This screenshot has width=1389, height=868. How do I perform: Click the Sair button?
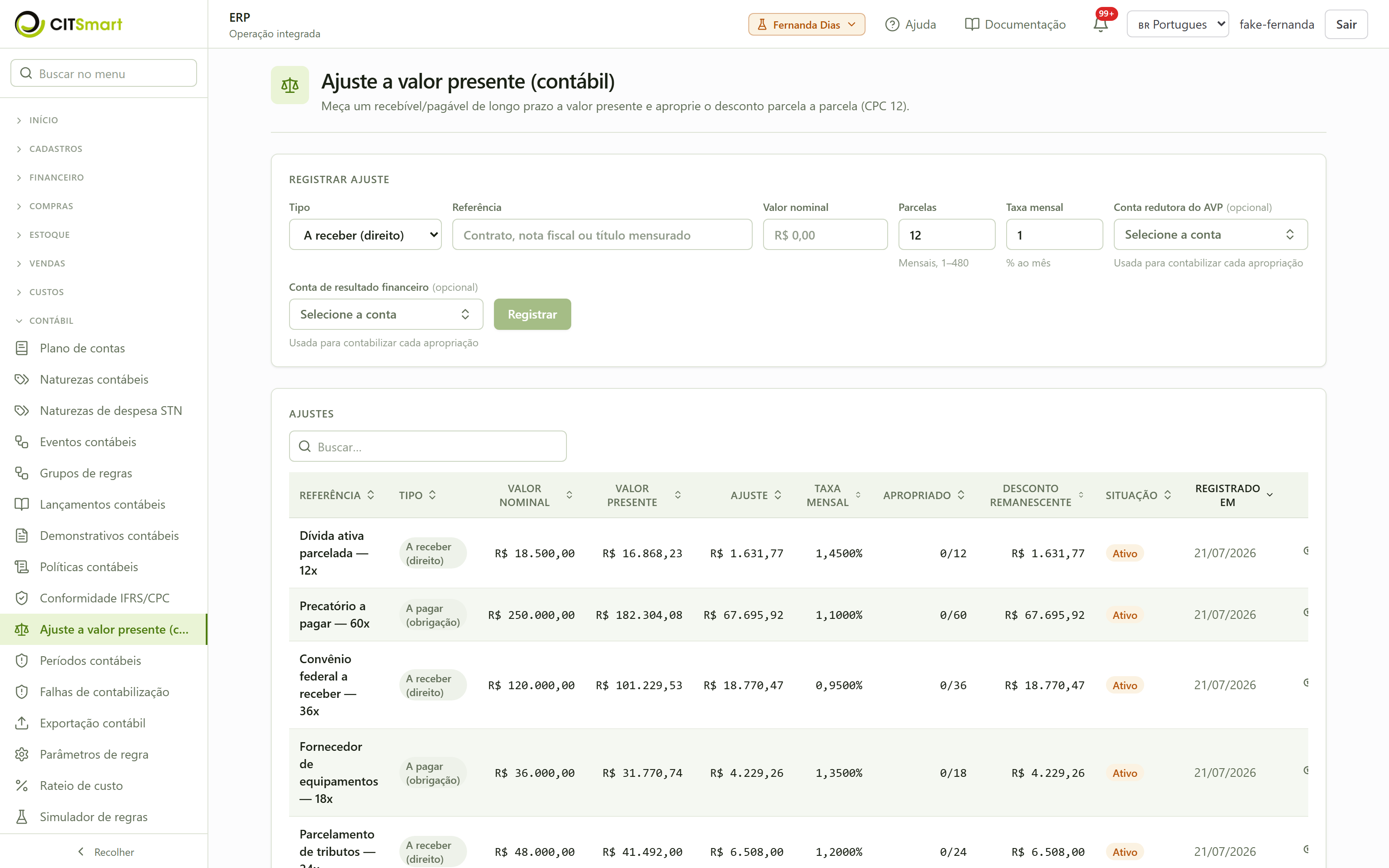1346,24
